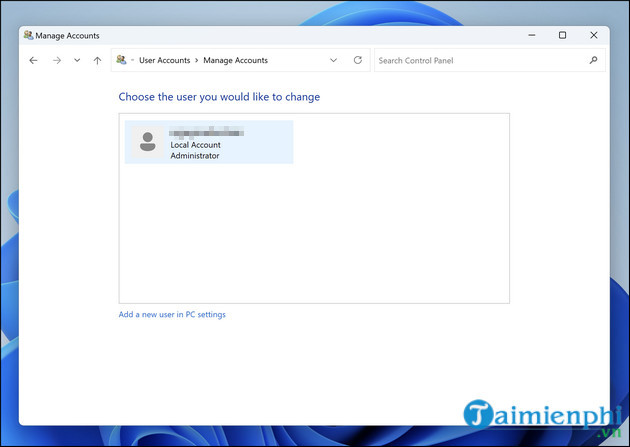
Task: Click the 'Local Account' label
Action: 195,145
